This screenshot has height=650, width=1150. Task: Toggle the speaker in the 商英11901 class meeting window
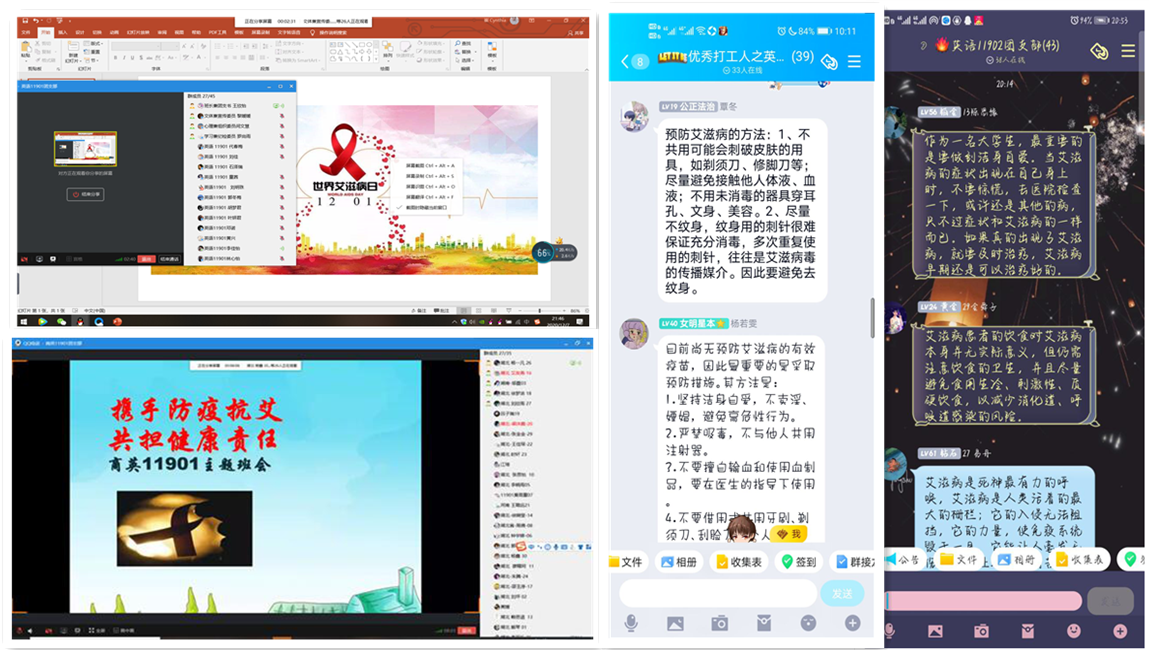point(28,631)
